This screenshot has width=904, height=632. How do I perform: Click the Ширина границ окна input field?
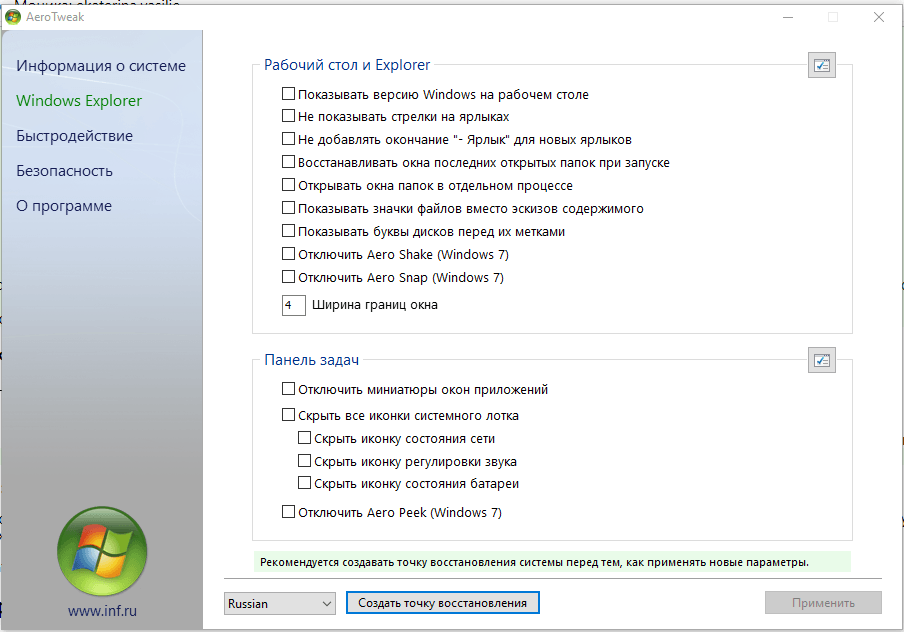tap(293, 305)
